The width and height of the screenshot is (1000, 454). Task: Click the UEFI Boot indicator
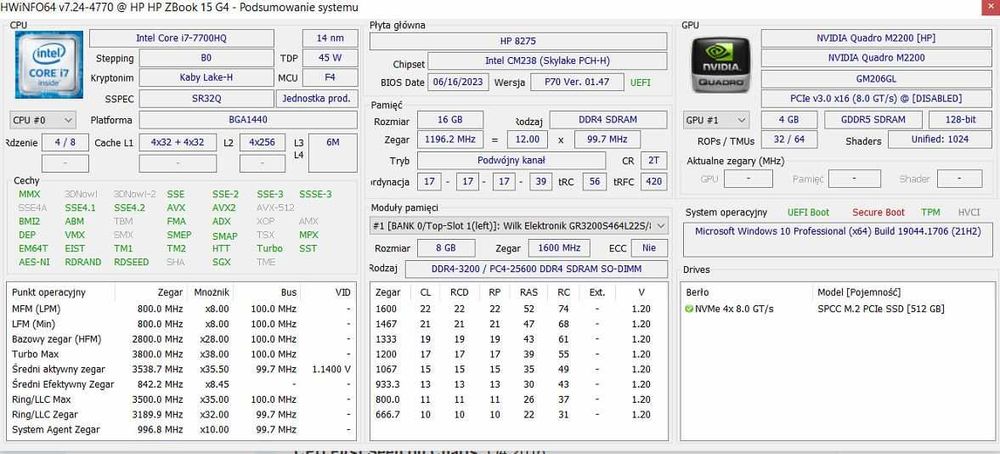(x=808, y=212)
